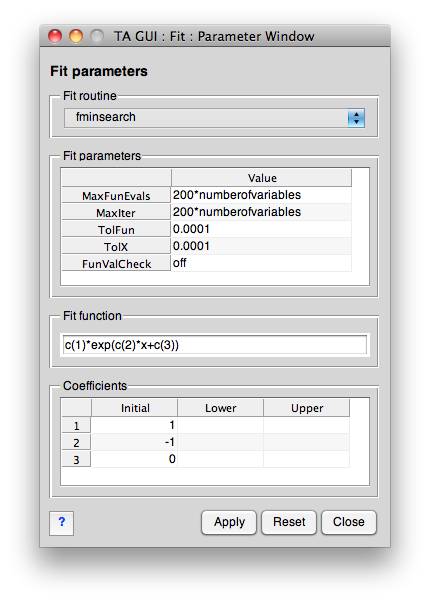Select Initial value cell for coefficient 1
The width and height of the screenshot is (430, 602).
(134, 425)
